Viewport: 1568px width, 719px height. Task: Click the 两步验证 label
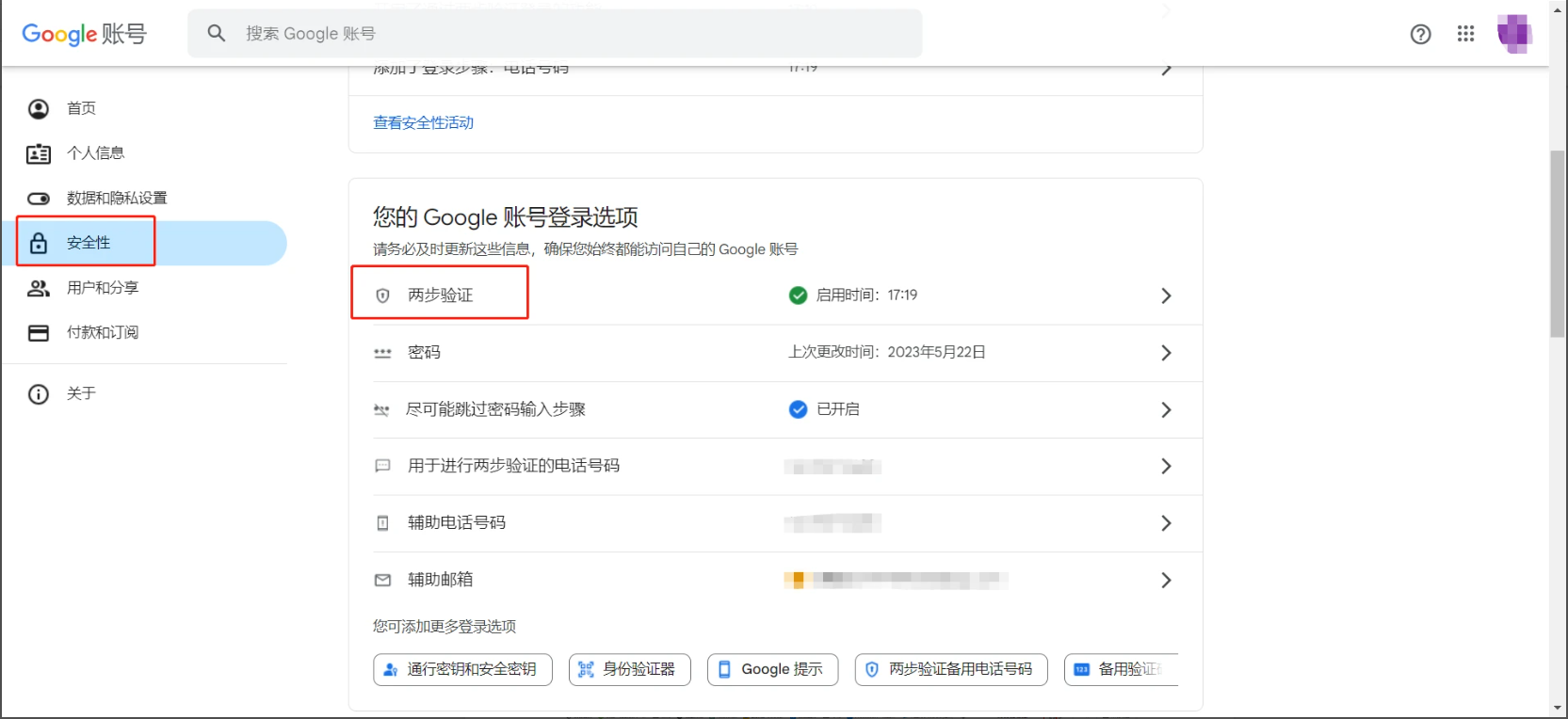[x=441, y=296]
